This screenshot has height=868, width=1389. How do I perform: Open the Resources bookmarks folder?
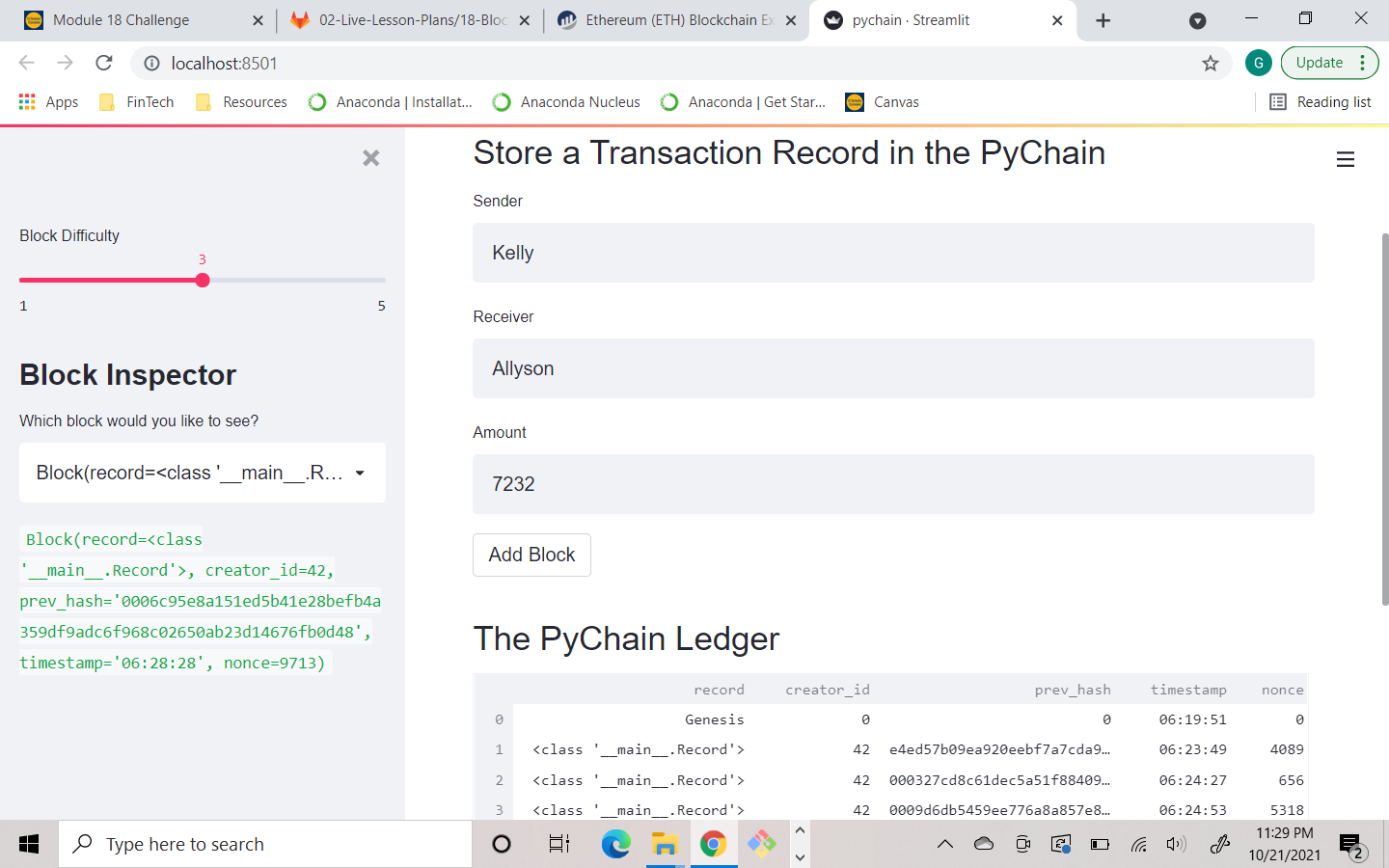coord(241,102)
